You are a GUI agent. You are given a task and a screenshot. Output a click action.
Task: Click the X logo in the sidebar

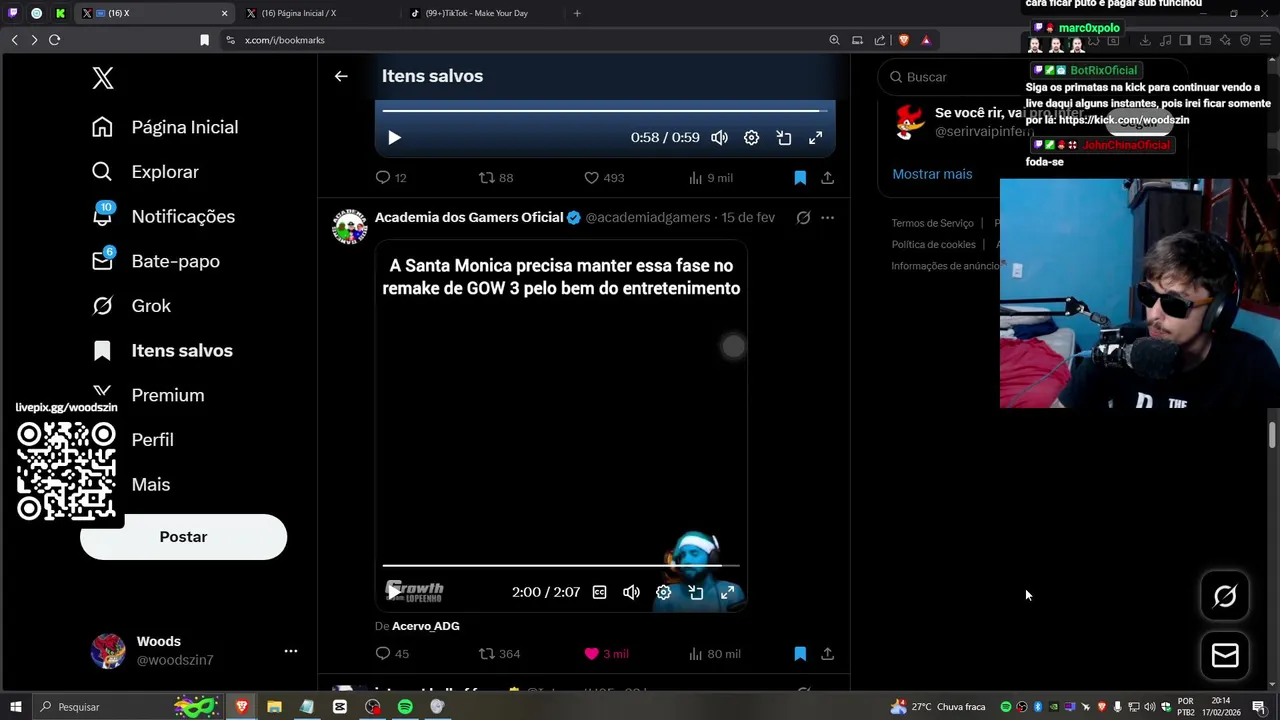[x=103, y=79]
